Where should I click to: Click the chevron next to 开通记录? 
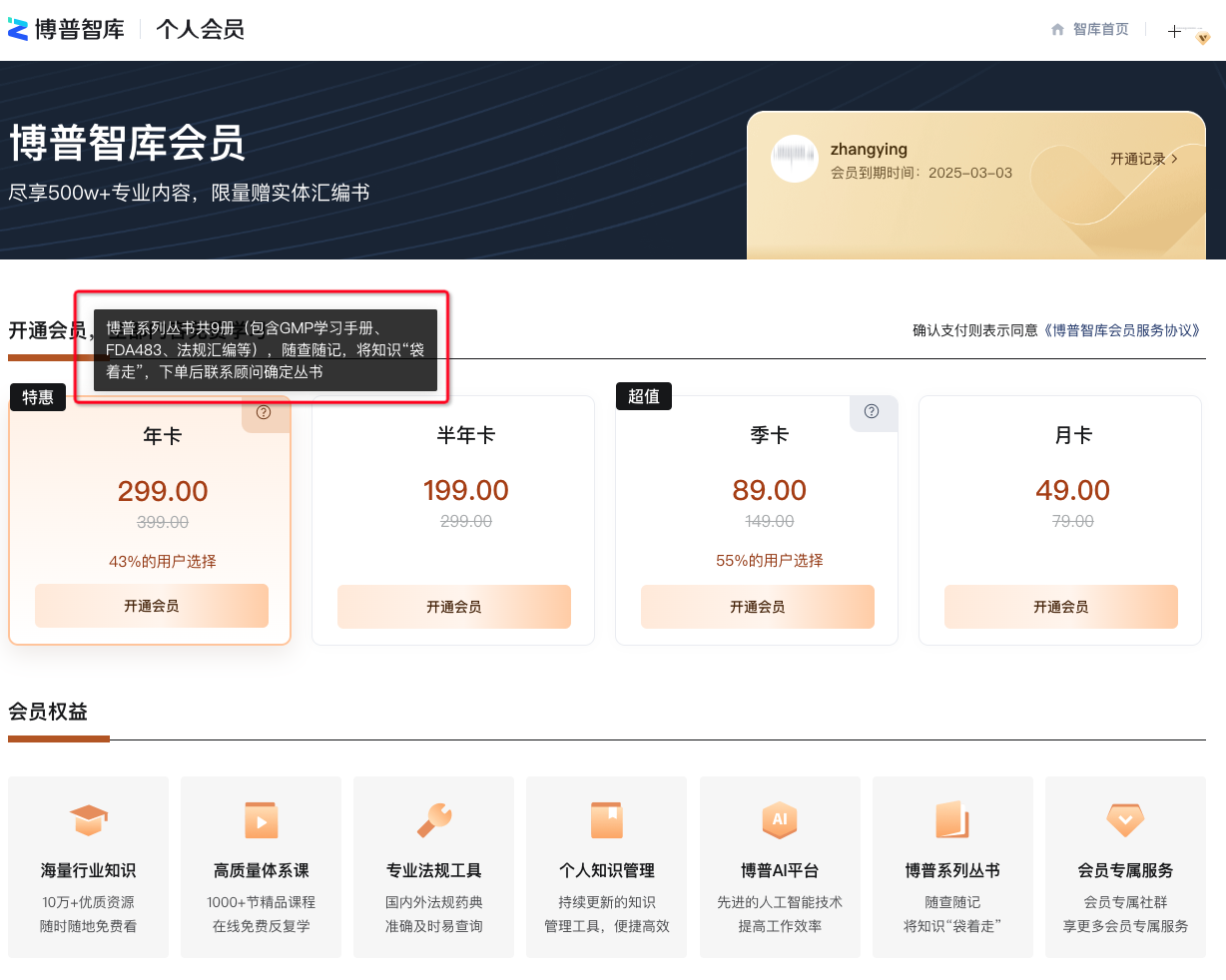tap(1175, 159)
